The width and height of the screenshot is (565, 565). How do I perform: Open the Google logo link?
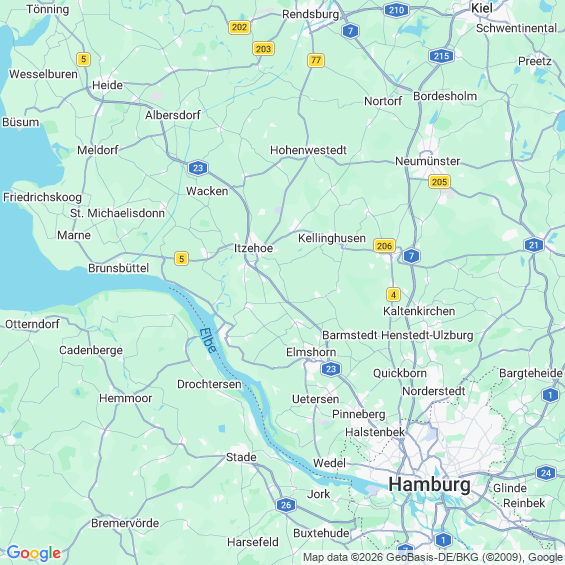[34, 553]
